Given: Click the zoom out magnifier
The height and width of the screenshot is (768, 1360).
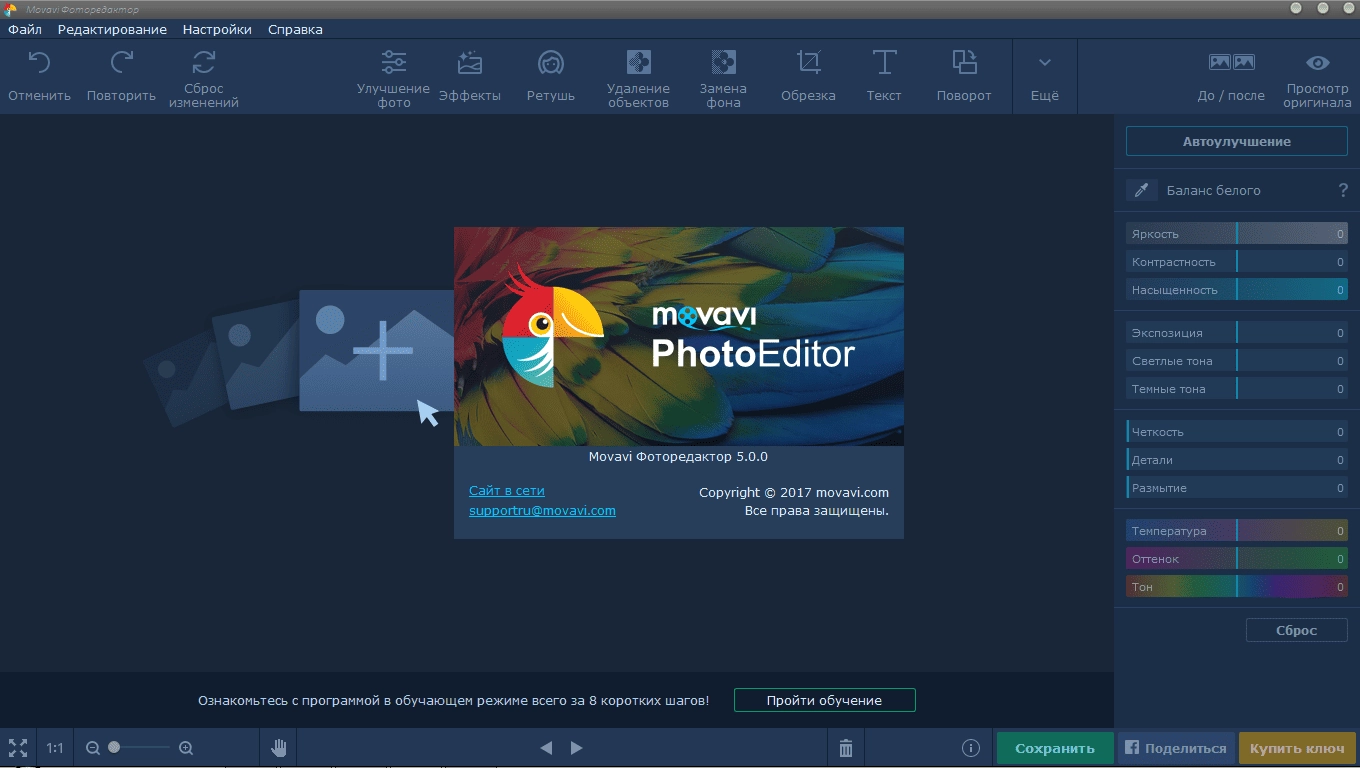Looking at the screenshot, I should [x=93, y=748].
